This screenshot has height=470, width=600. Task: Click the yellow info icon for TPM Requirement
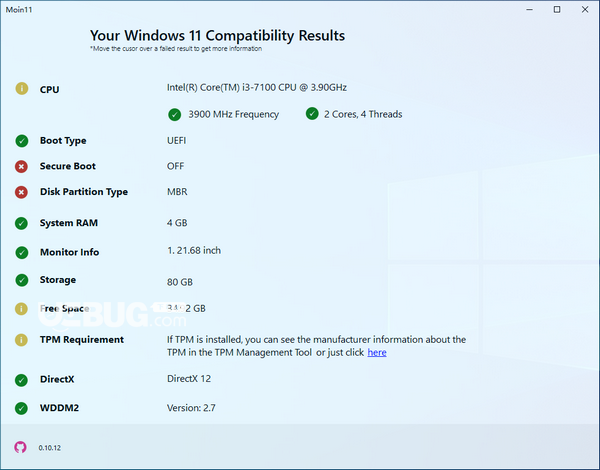click(x=21, y=340)
